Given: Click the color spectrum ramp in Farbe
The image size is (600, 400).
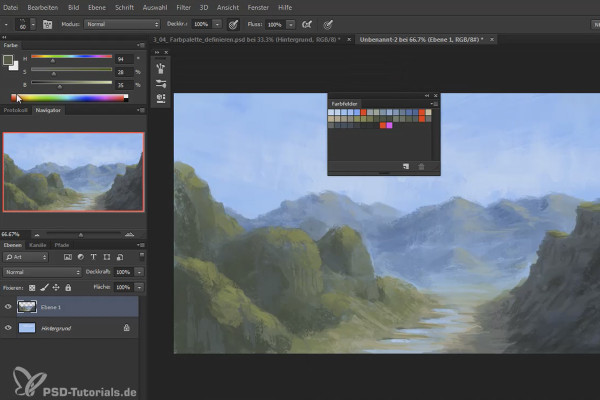Looking at the screenshot, I should [x=69, y=98].
